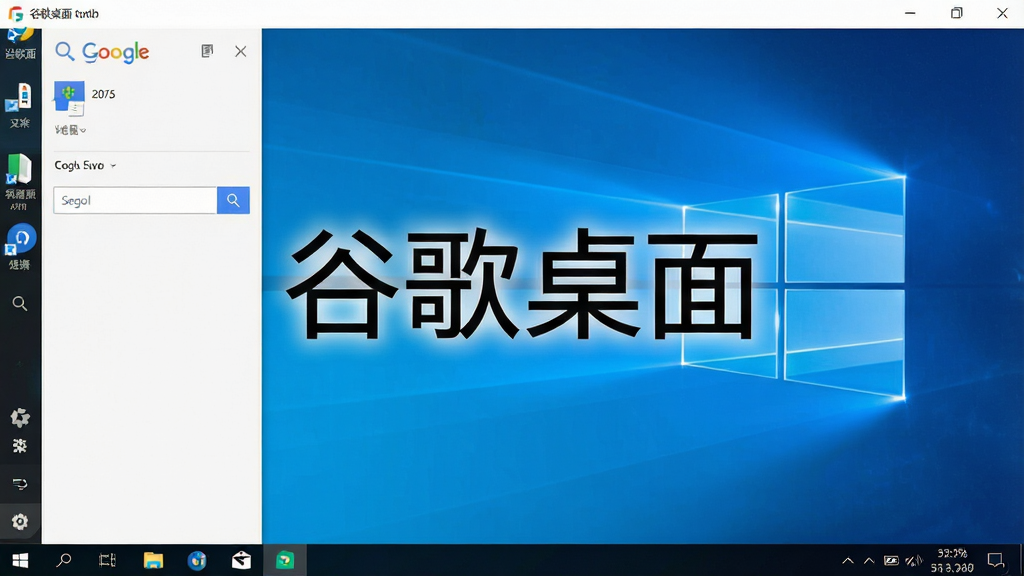Open the taskbar clock
The height and width of the screenshot is (576, 1024).
952,560
